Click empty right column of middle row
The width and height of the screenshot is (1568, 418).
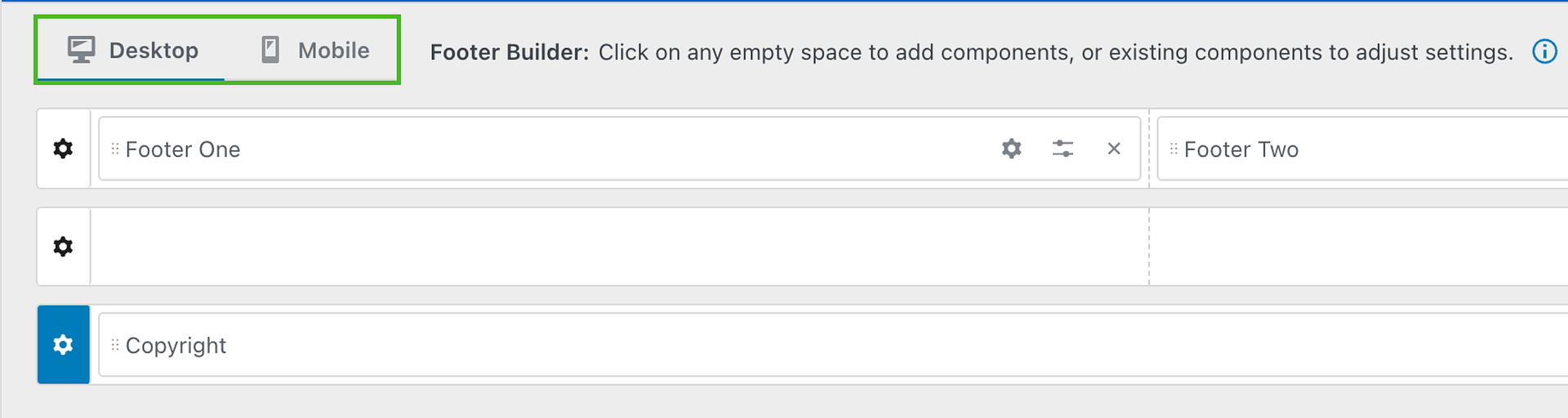pyautogui.click(x=1357, y=247)
